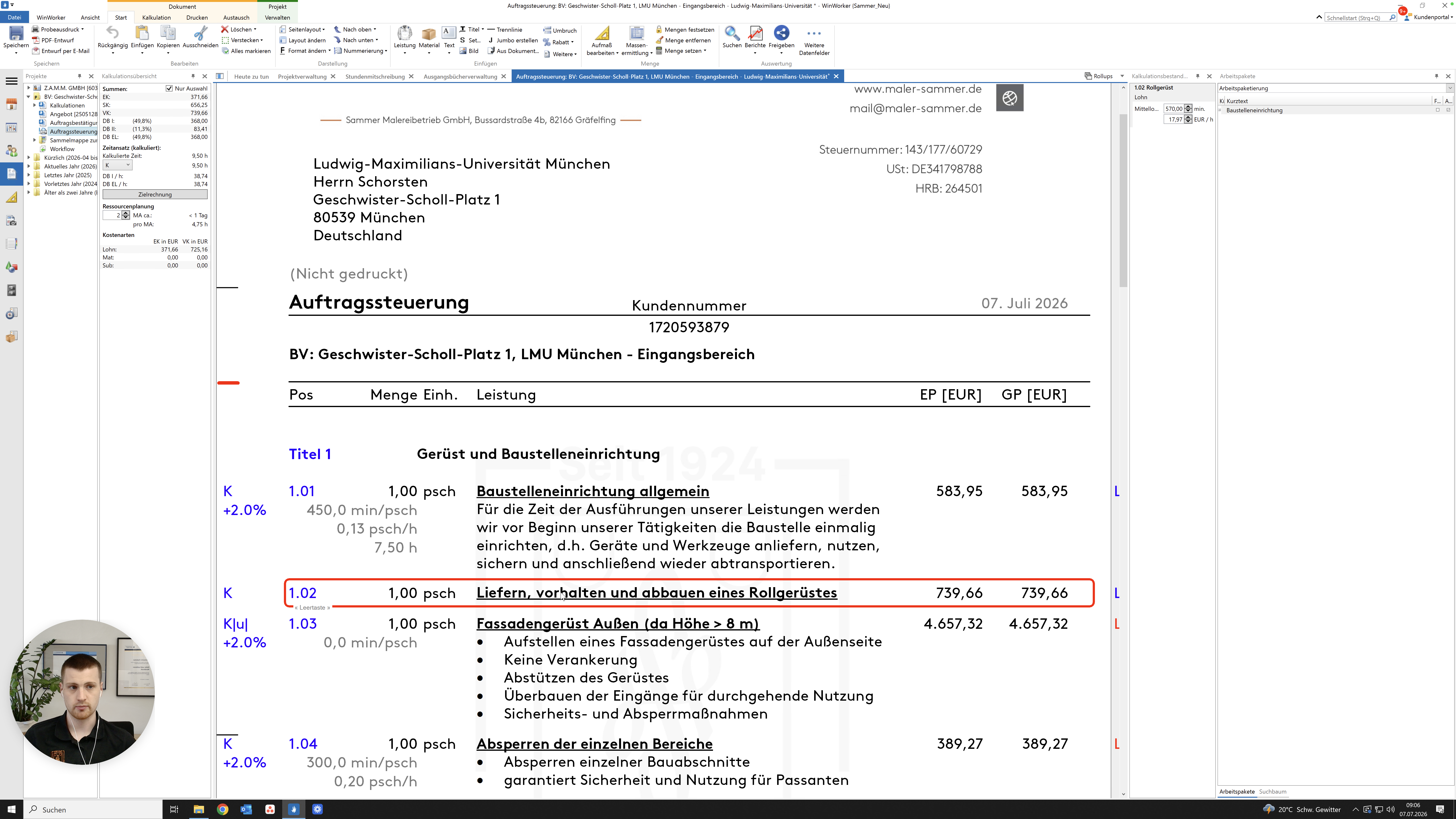Open the Stundenmitschreibung document tab
The image size is (1456, 819).
click(x=375, y=76)
